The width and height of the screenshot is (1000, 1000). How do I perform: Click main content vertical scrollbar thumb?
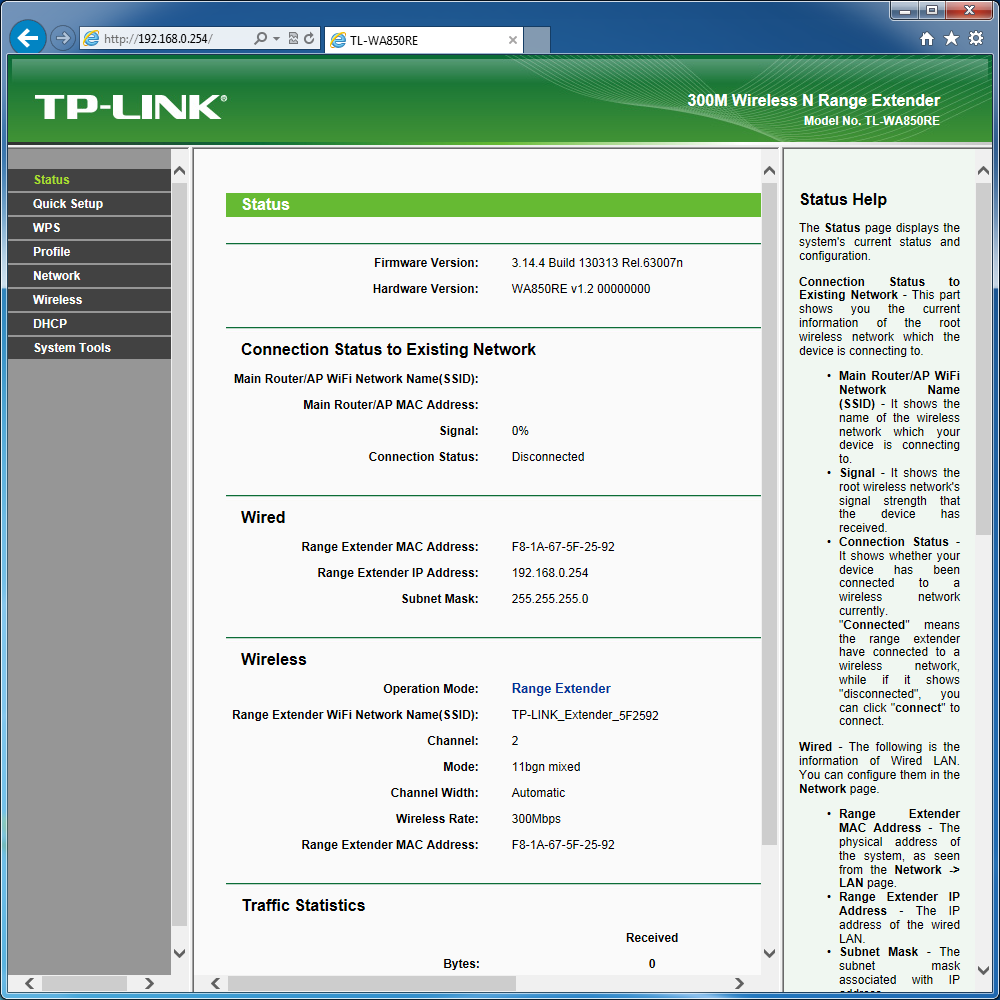pos(769,514)
